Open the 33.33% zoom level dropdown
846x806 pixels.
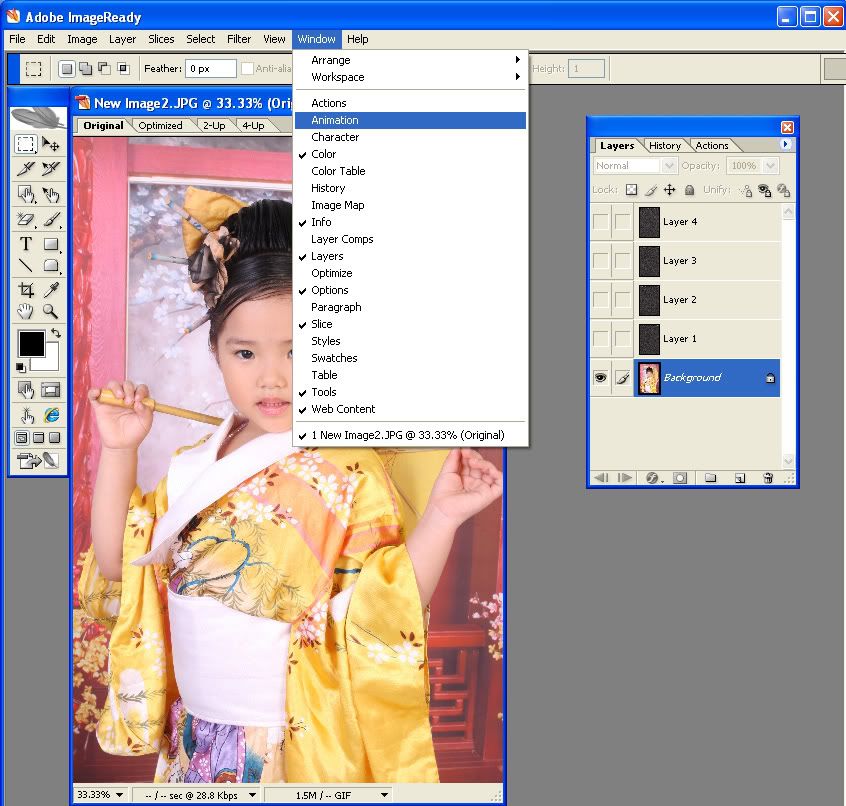(100, 795)
